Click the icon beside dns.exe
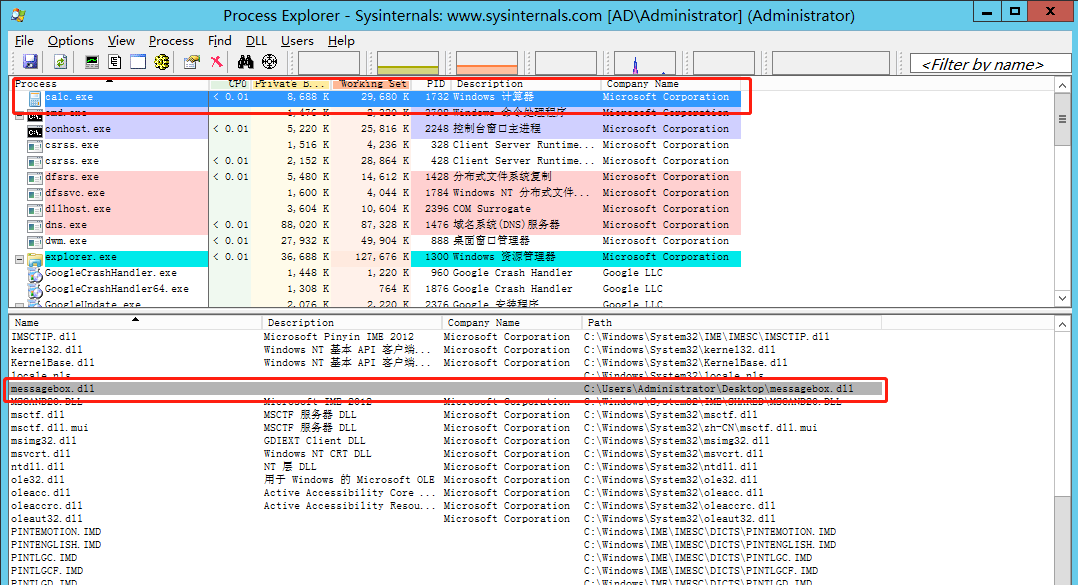The image size is (1078, 585). tap(34, 225)
